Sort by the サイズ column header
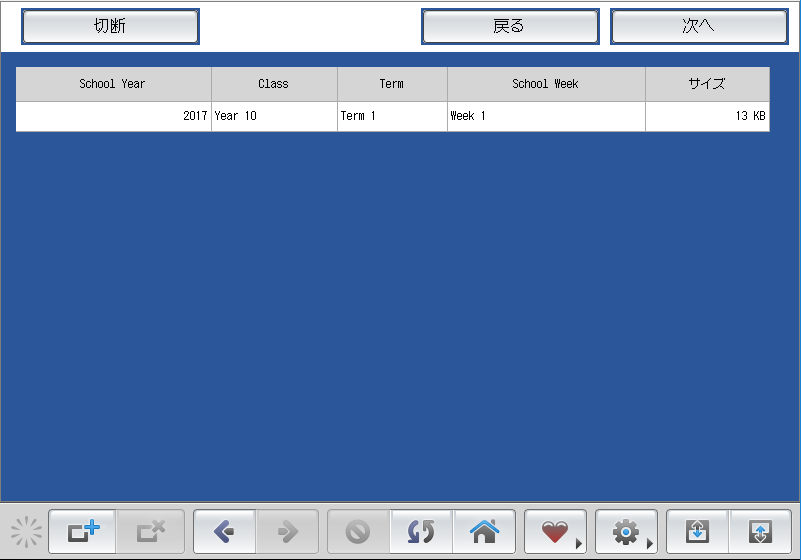 [x=708, y=84]
